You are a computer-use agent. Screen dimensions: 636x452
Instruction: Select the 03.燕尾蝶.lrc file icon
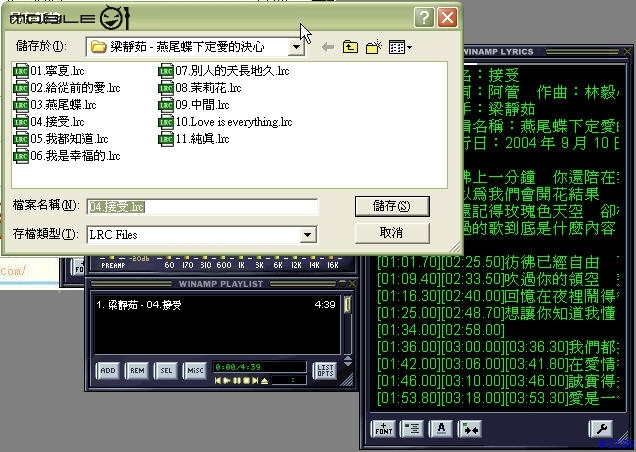[20, 105]
